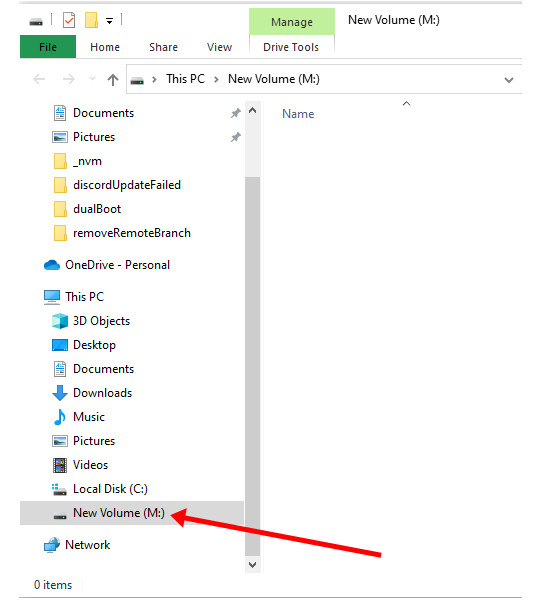Image resolution: width=557 pixels, height=604 pixels.
Task: Switch to the View ribbon tab
Action: tap(219, 47)
